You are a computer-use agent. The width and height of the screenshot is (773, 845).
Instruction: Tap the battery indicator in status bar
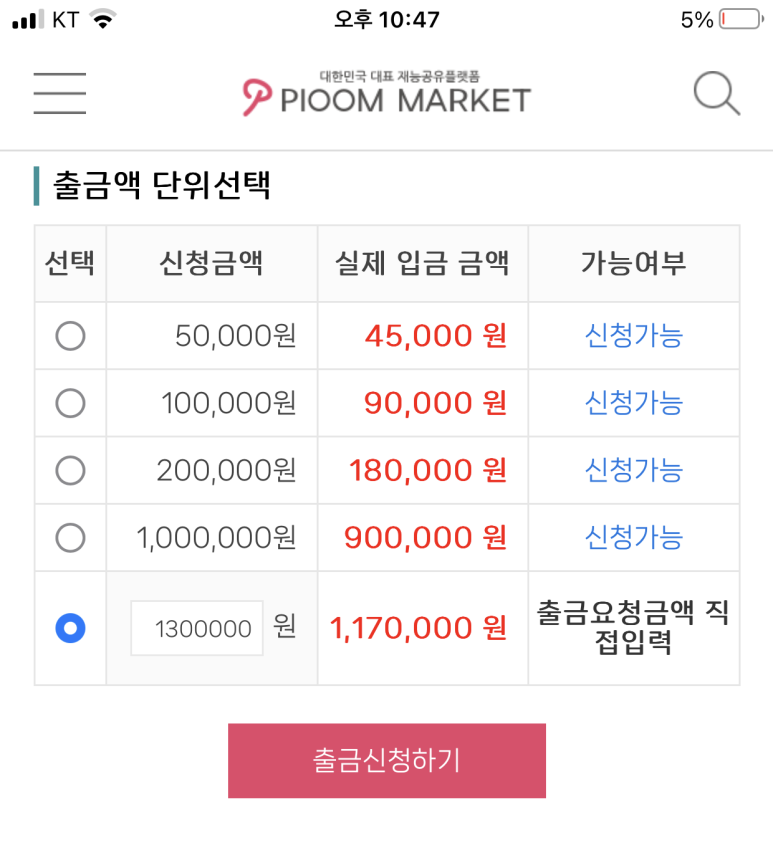click(x=740, y=20)
